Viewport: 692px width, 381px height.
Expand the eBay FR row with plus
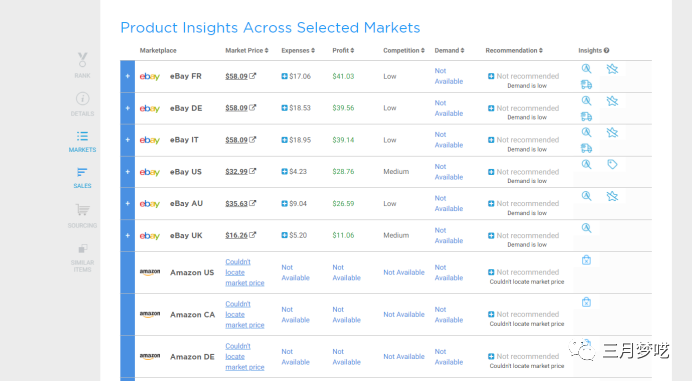[128, 76]
